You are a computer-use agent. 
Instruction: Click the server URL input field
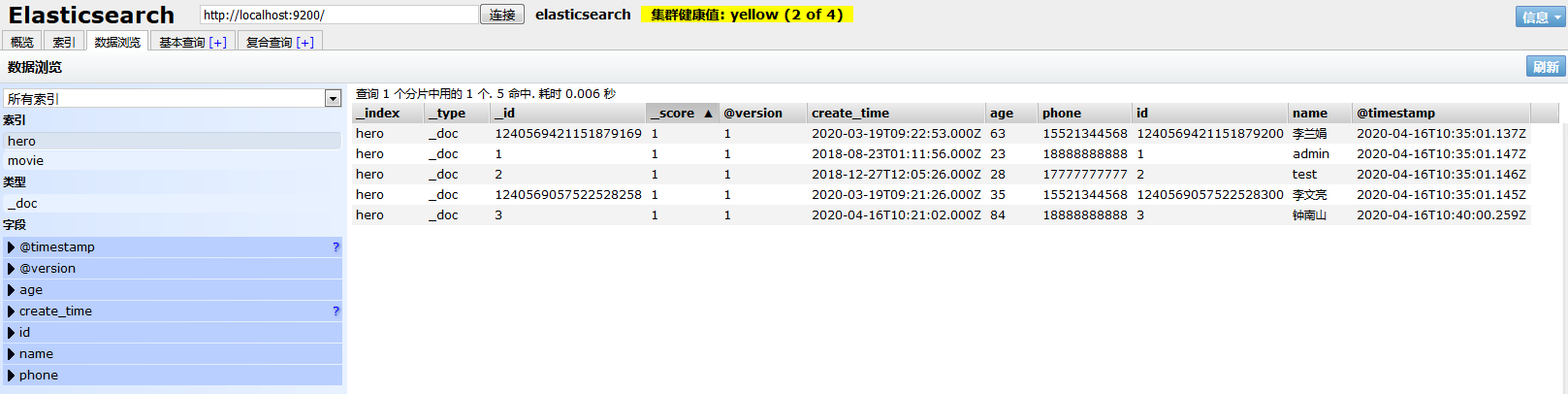(x=339, y=15)
